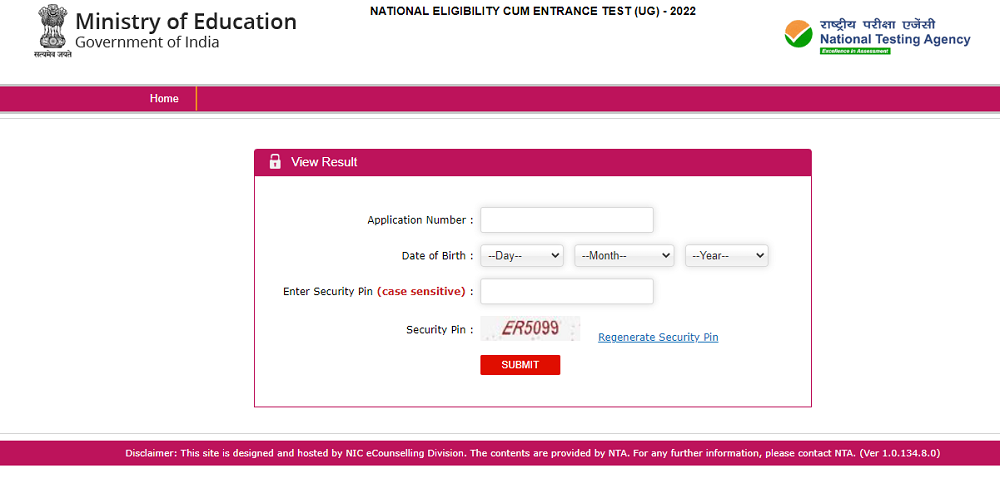
Task: Focus the Application Number input field
Action: 566,220
